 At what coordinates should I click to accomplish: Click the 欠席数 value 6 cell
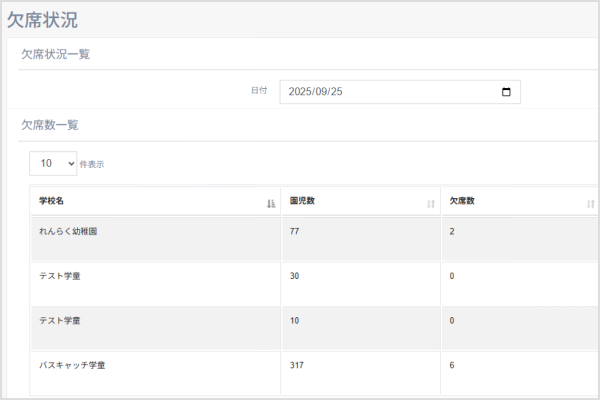[x=453, y=365]
